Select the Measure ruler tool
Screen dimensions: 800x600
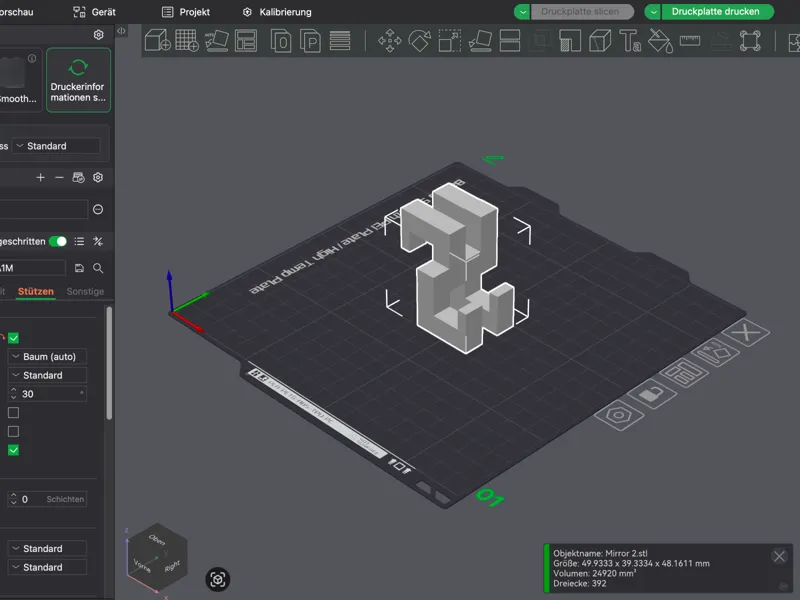tap(690, 40)
